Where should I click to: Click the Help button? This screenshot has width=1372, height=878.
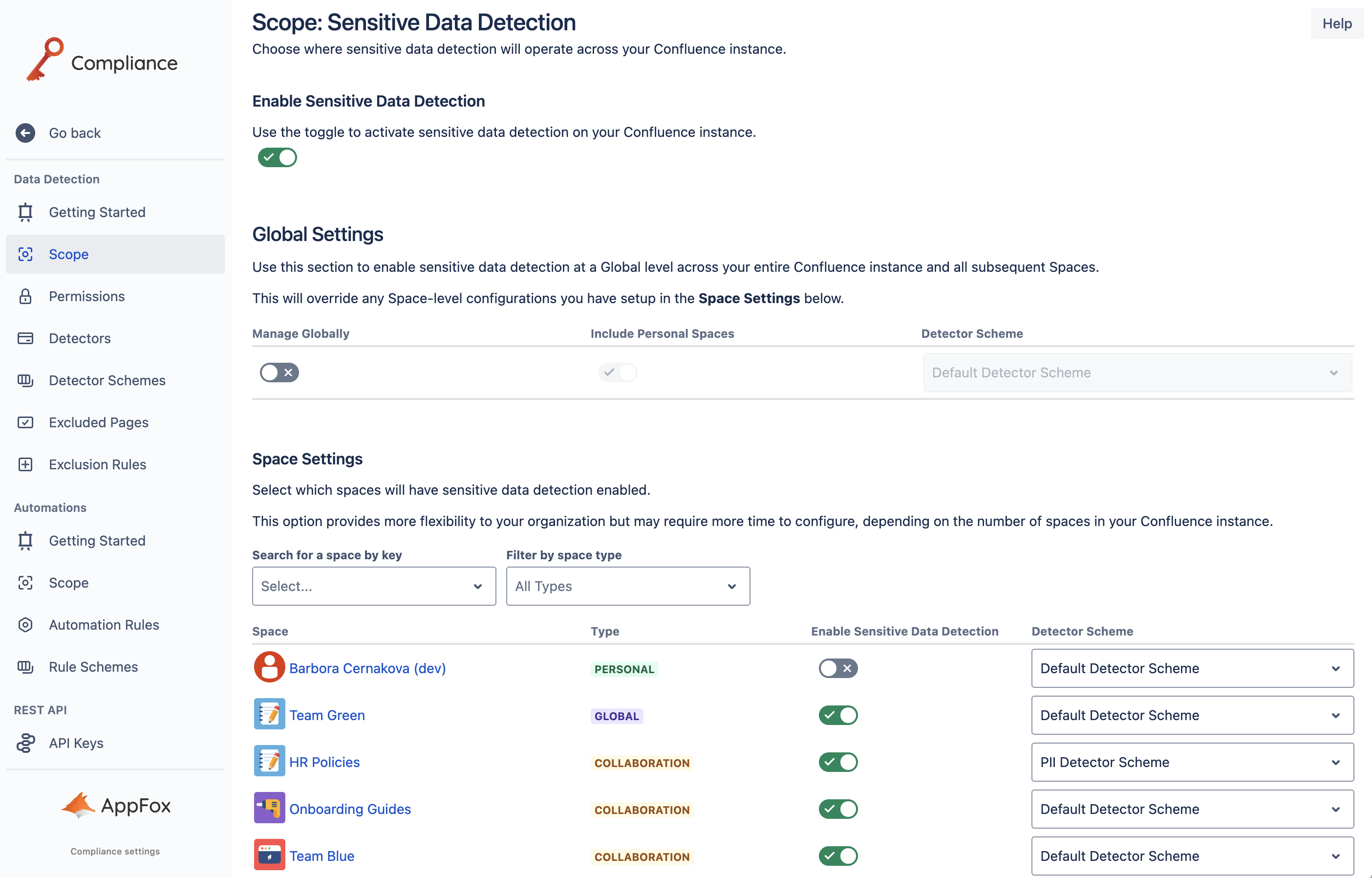tap(1336, 23)
